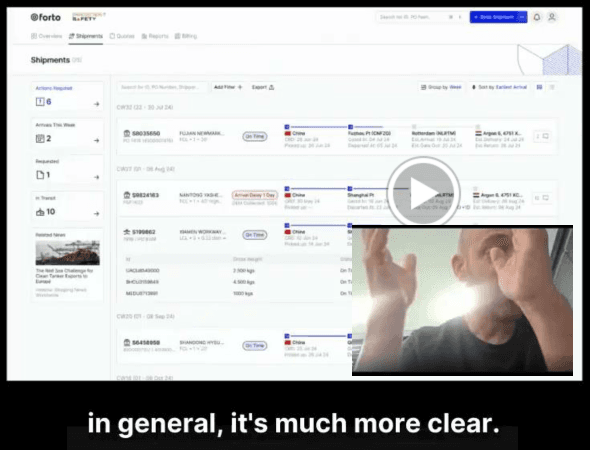This screenshot has width=590, height=450.
Task: Open comments icon on shipment S9824163
Action: 546,198
